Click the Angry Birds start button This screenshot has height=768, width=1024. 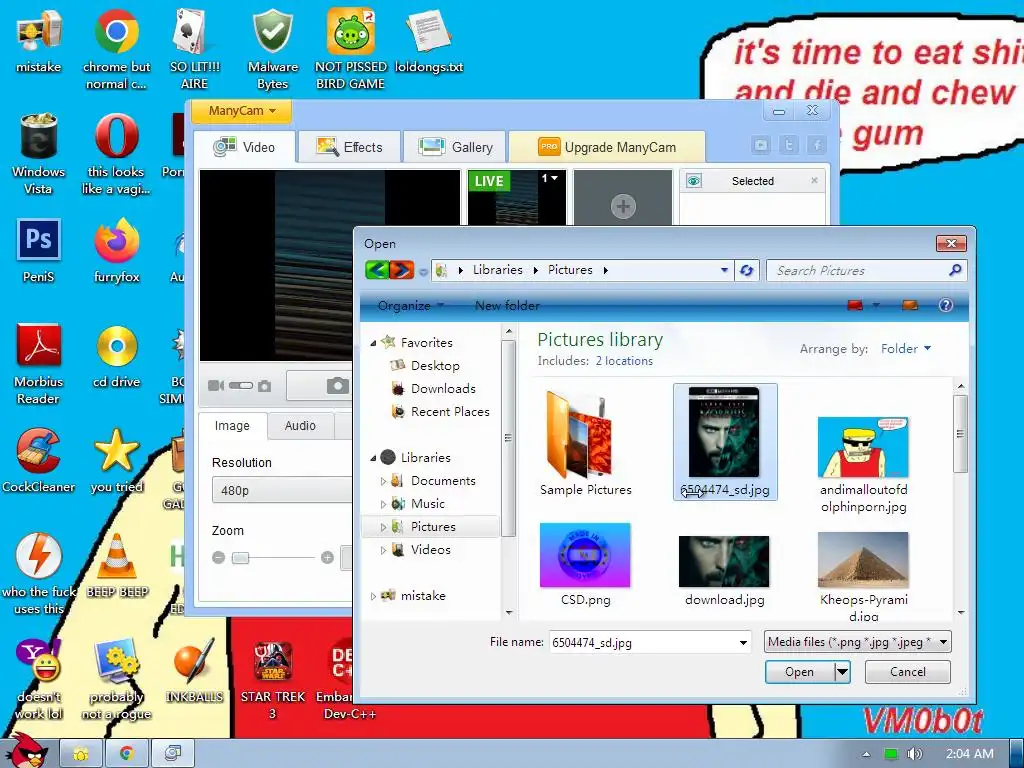click(x=25, y=752)
